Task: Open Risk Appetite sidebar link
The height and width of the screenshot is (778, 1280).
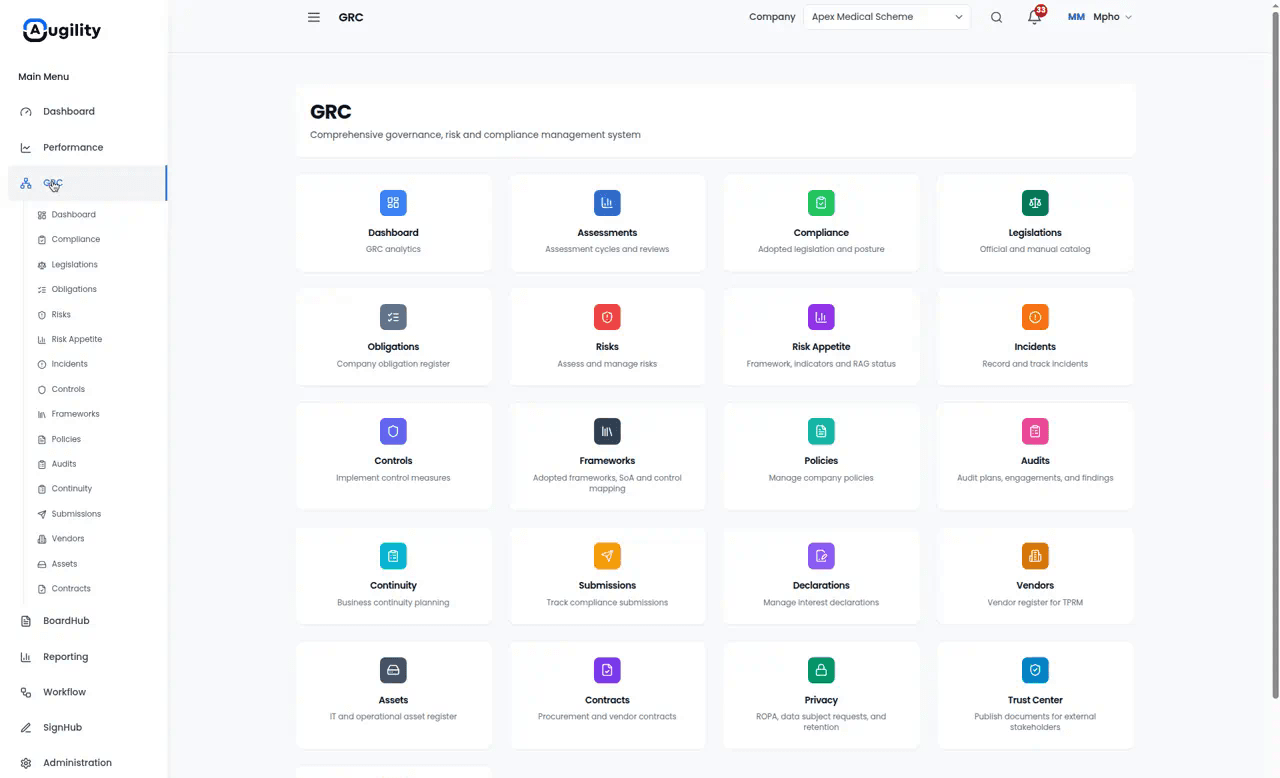Action: 77,339
